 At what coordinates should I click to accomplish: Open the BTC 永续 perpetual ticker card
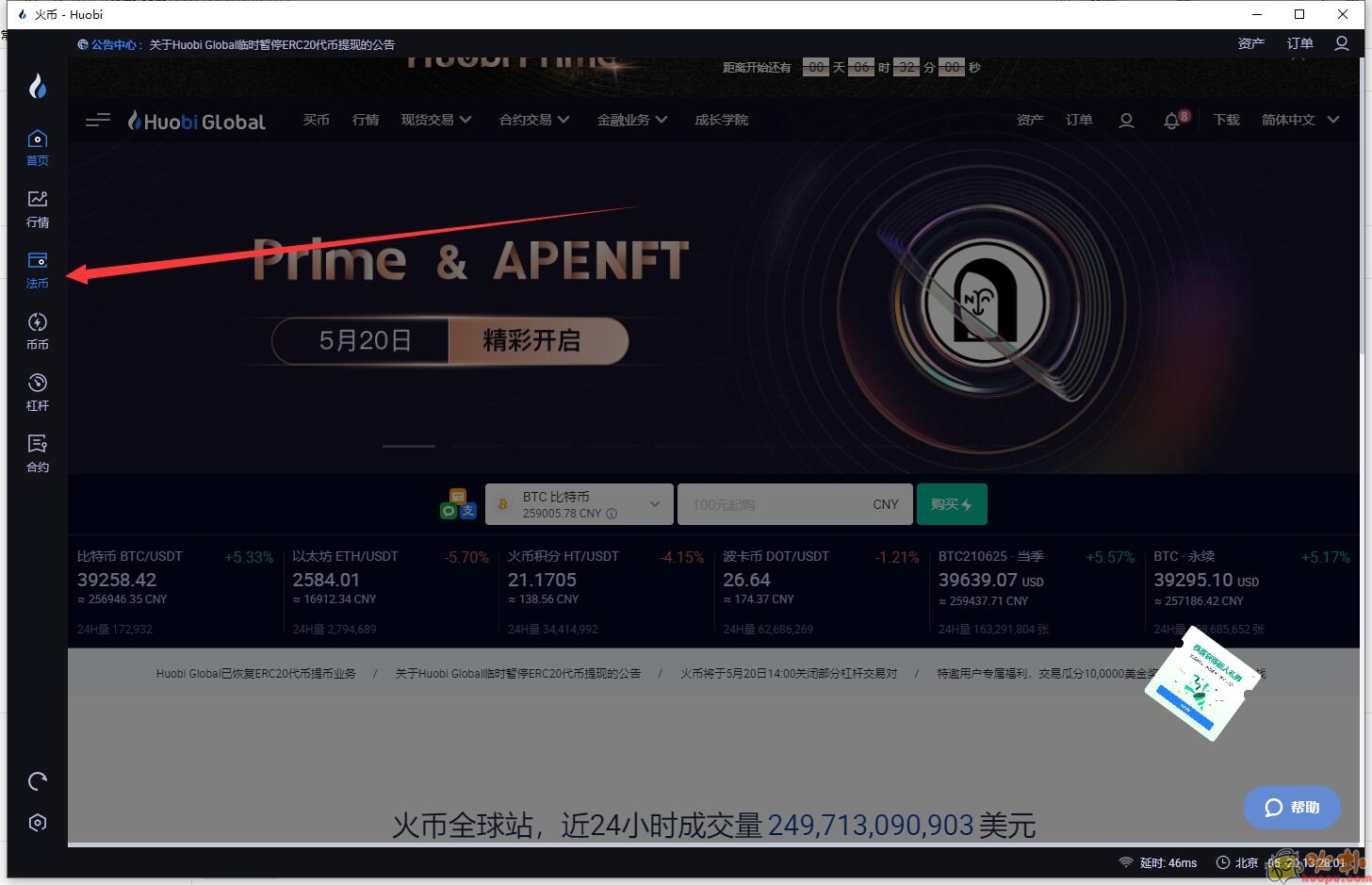(1251, 592)
